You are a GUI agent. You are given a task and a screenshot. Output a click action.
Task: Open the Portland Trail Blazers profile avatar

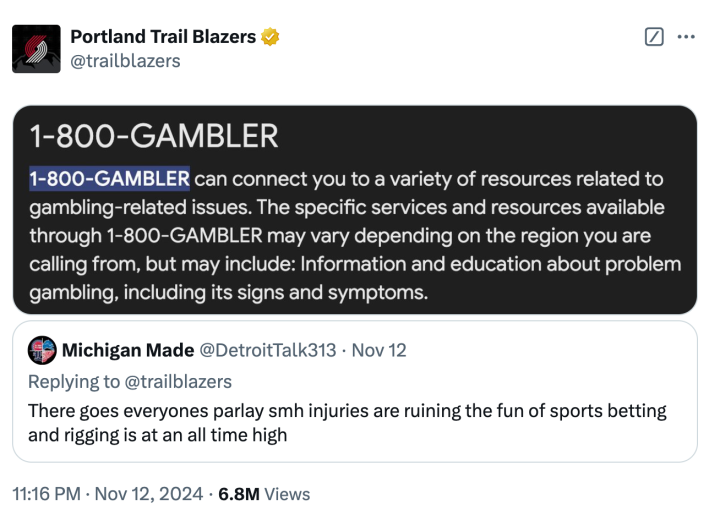(x=37, y=48)
